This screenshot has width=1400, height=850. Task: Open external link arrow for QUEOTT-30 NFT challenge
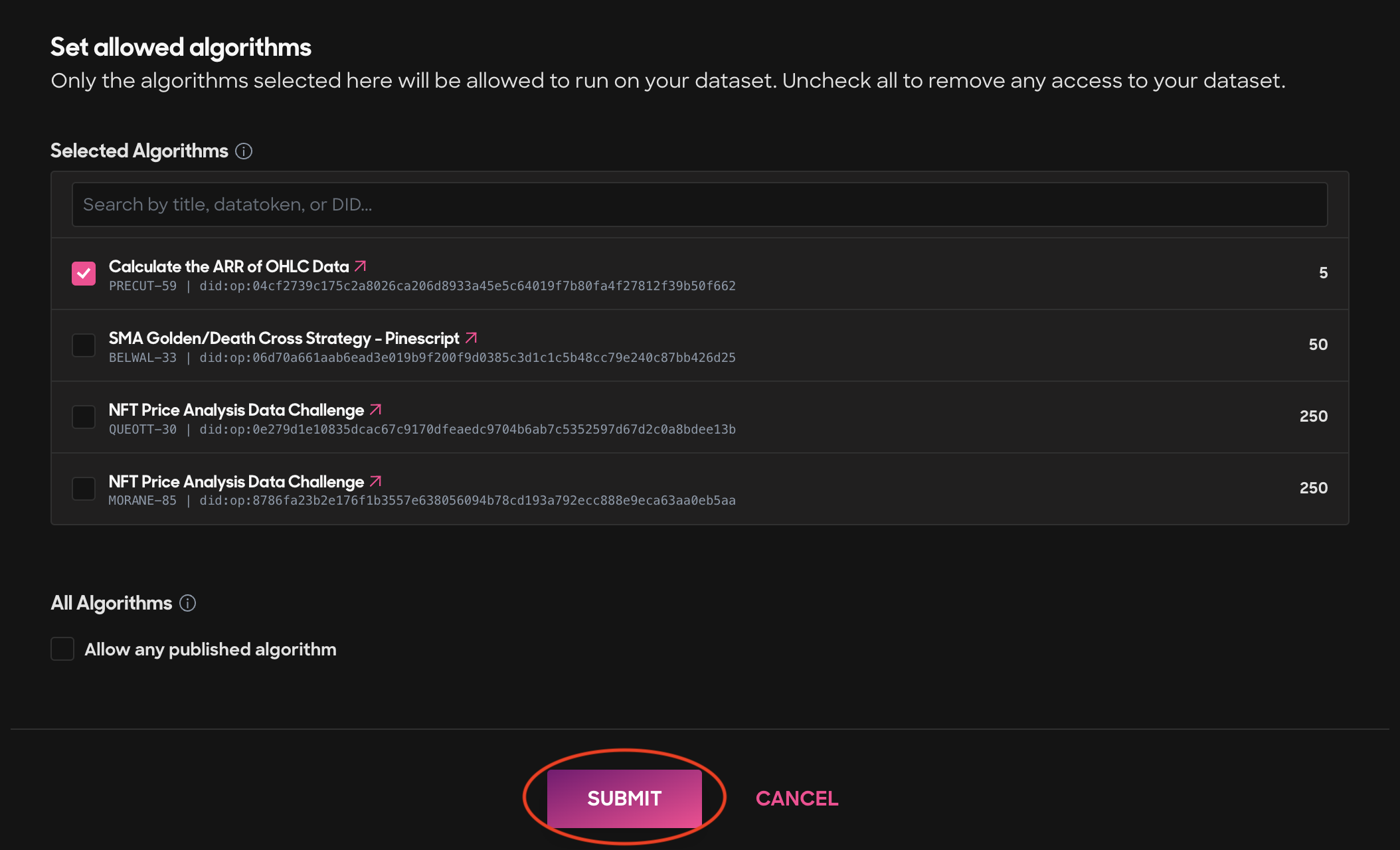pos(376,410)
